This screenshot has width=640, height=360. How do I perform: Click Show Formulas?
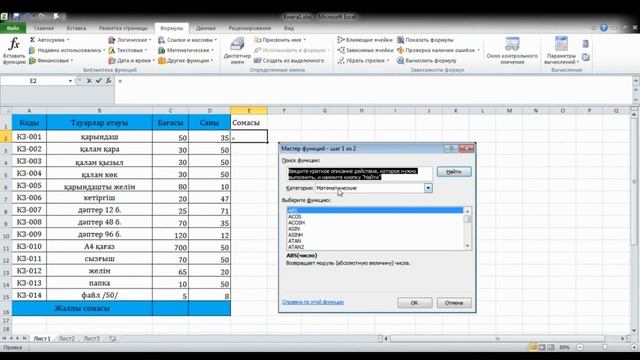pos(425,40)
